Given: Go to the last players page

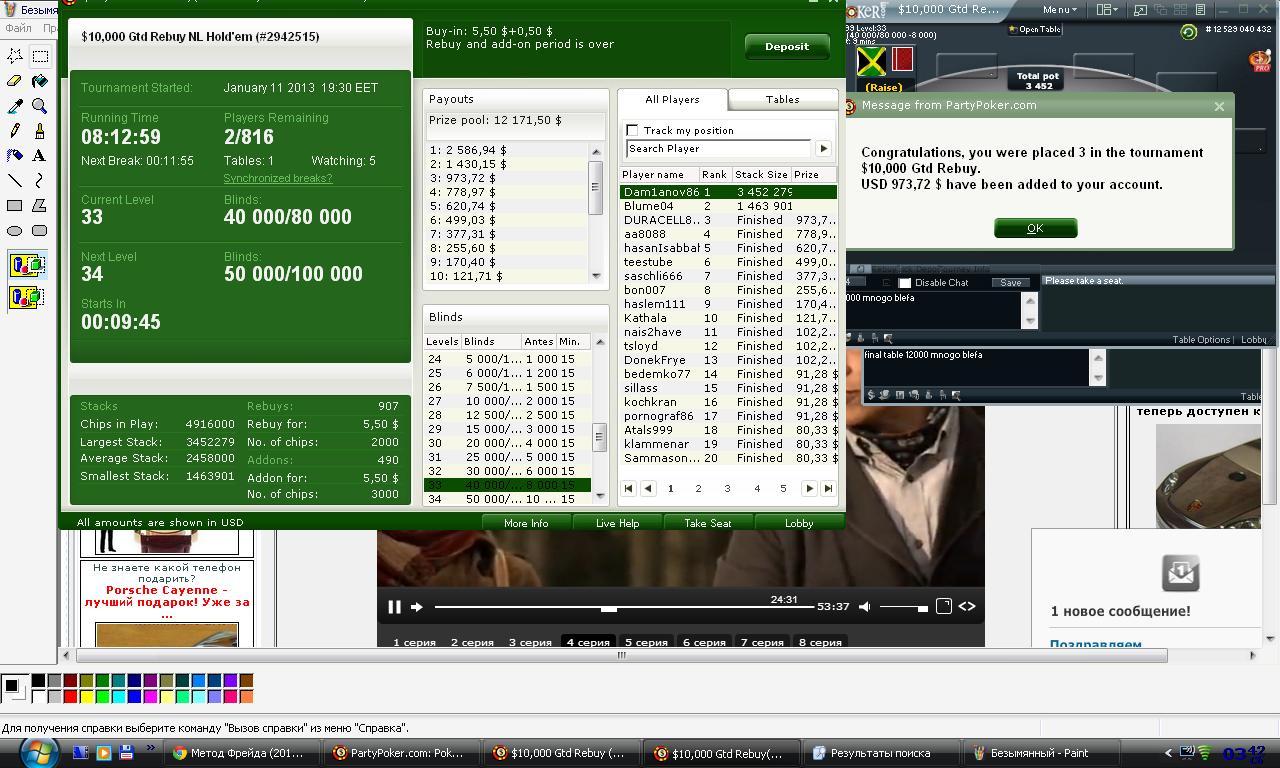Looking at the screenshot, I should tap(828, 488).
